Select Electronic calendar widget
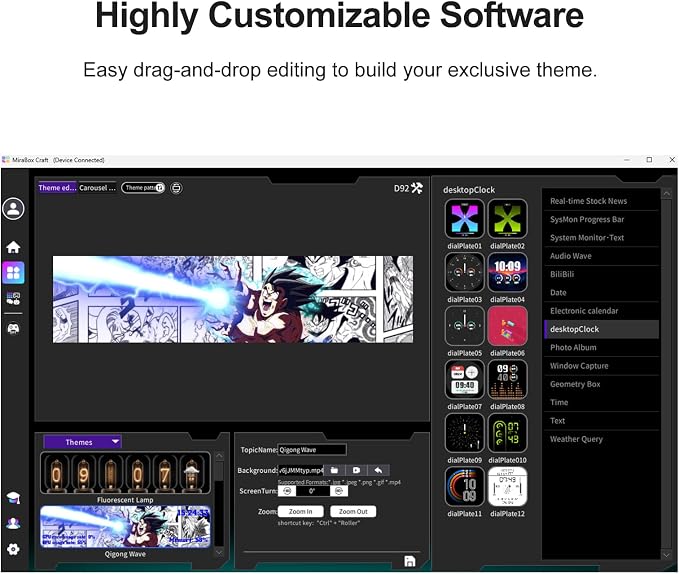679x574 pixels. pos(601,311)
